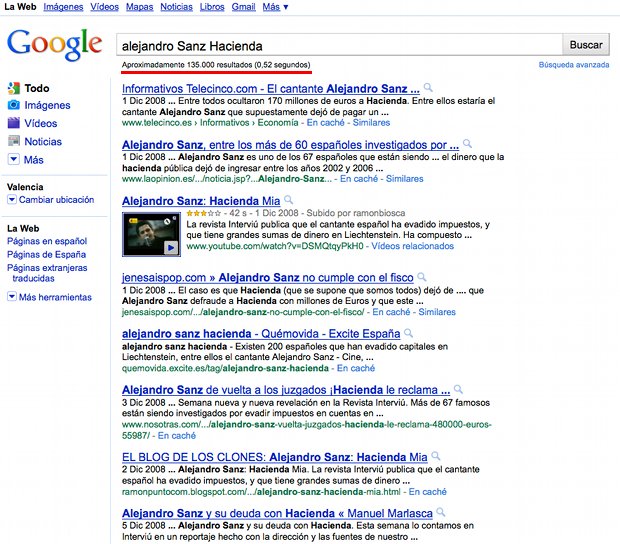Image resolution: width=620 pixels, height=544 pixels.
Task: Filter by Vídeos text link in sidebar
Action: click(x=41, y=123)
